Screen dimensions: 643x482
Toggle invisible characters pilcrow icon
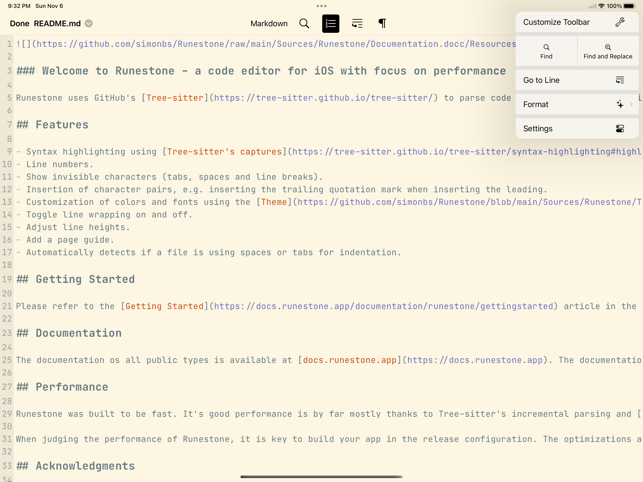click(x=382, y=23)
